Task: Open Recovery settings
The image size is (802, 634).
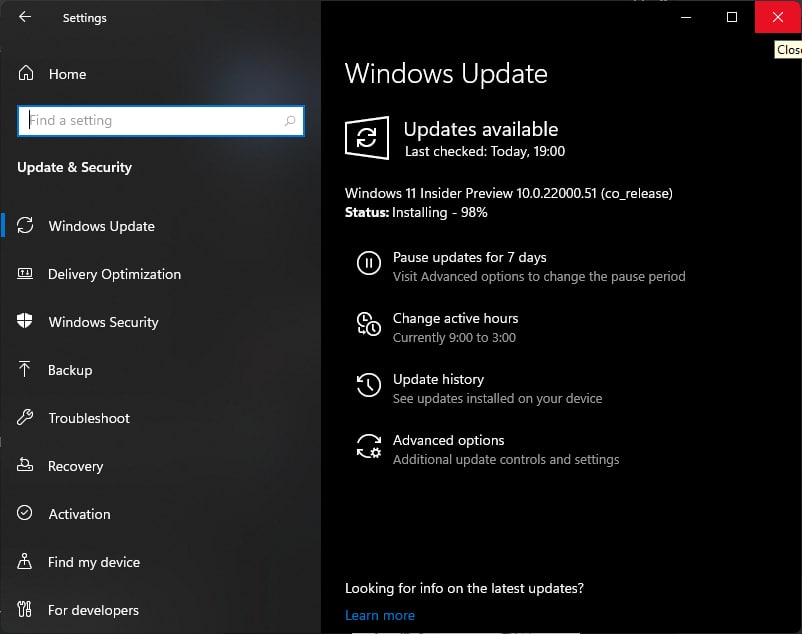Action: pyautogui.click(x=75, y=466)
